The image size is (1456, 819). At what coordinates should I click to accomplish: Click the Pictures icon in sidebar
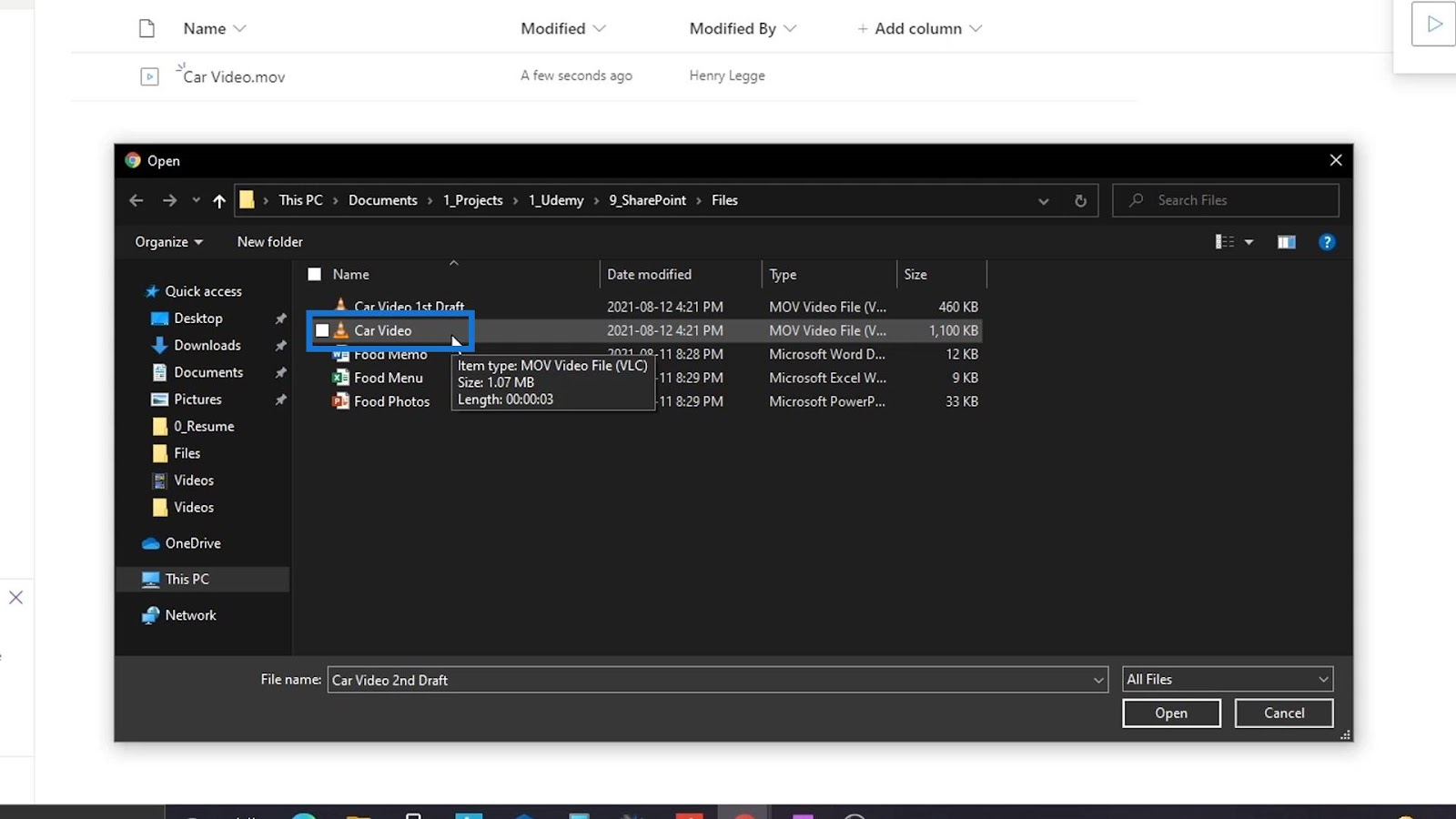159,399
